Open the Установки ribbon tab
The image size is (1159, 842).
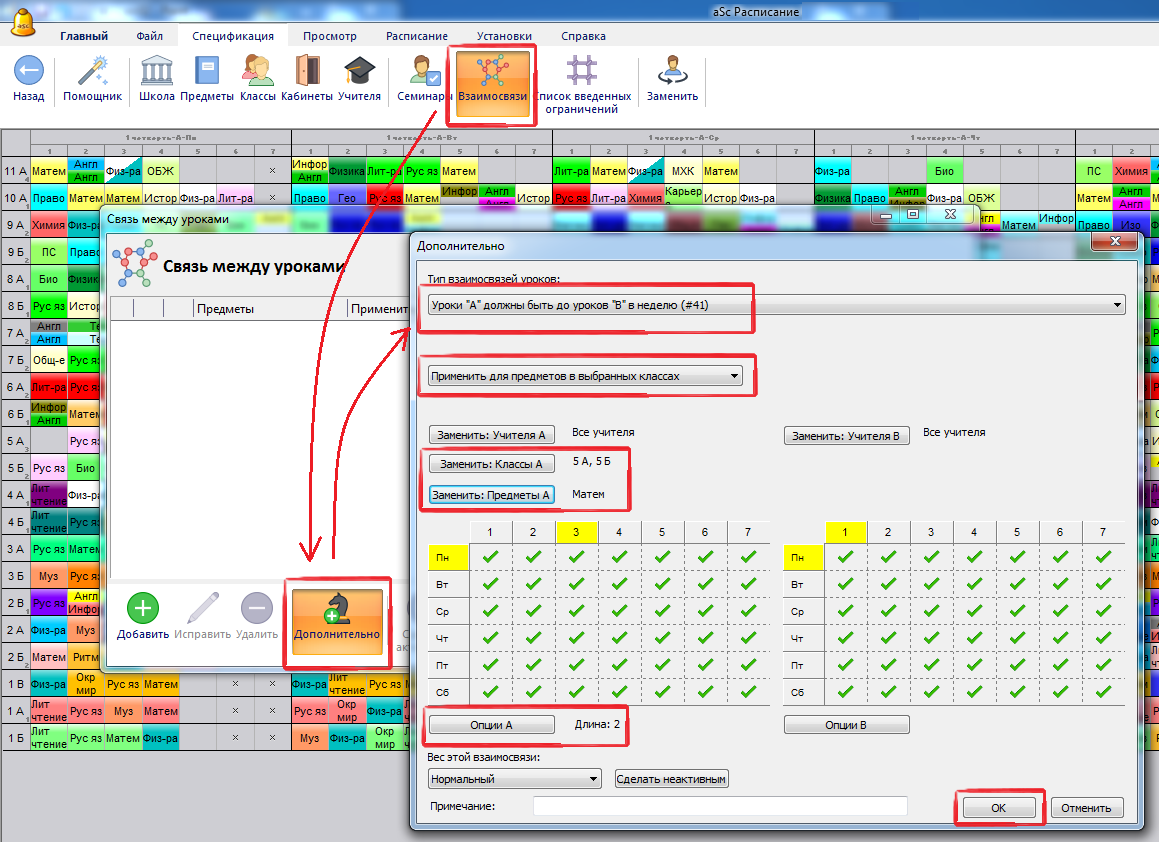tap(504, 36)
